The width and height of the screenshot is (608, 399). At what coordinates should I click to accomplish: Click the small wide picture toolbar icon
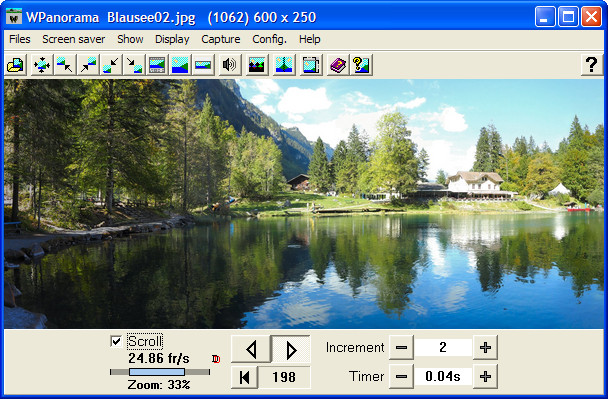point(203,64)
